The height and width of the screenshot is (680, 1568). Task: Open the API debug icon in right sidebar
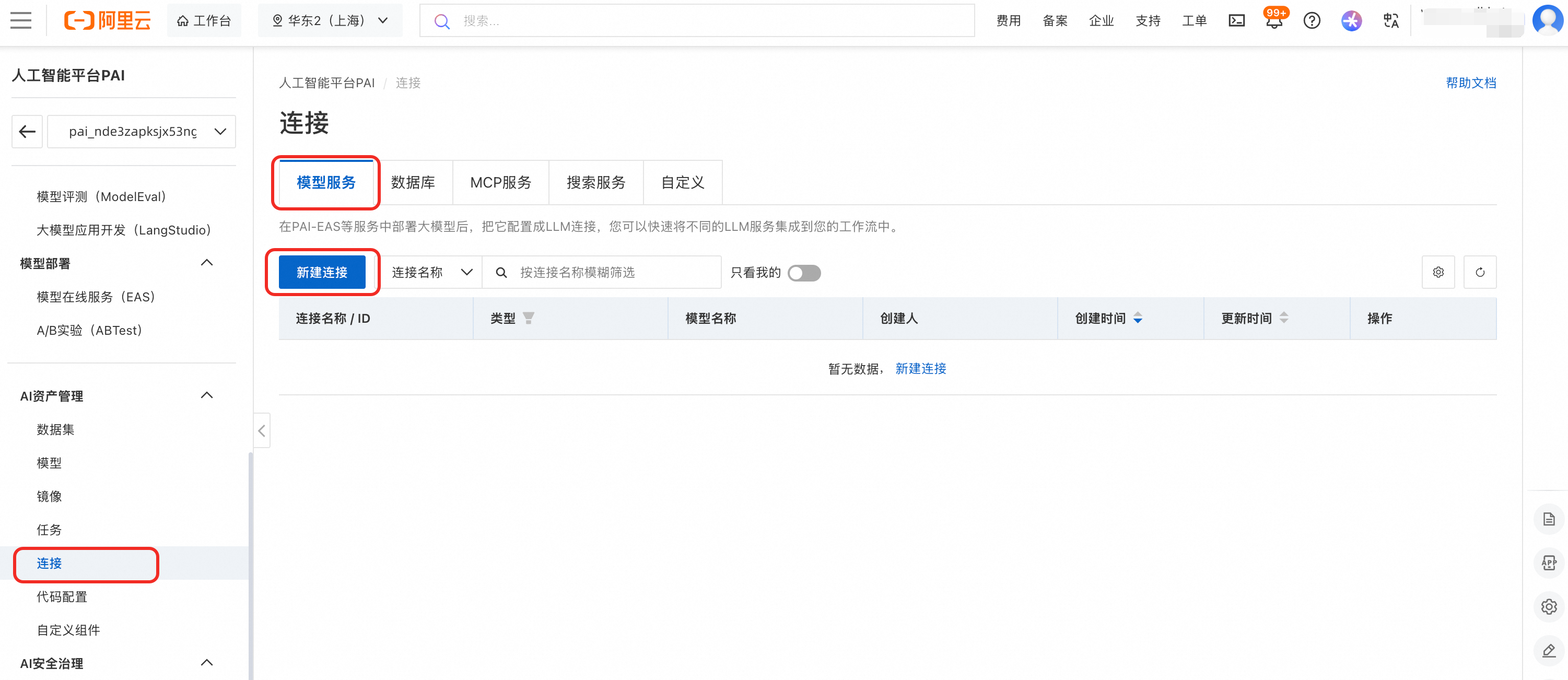click(1548, 562)
